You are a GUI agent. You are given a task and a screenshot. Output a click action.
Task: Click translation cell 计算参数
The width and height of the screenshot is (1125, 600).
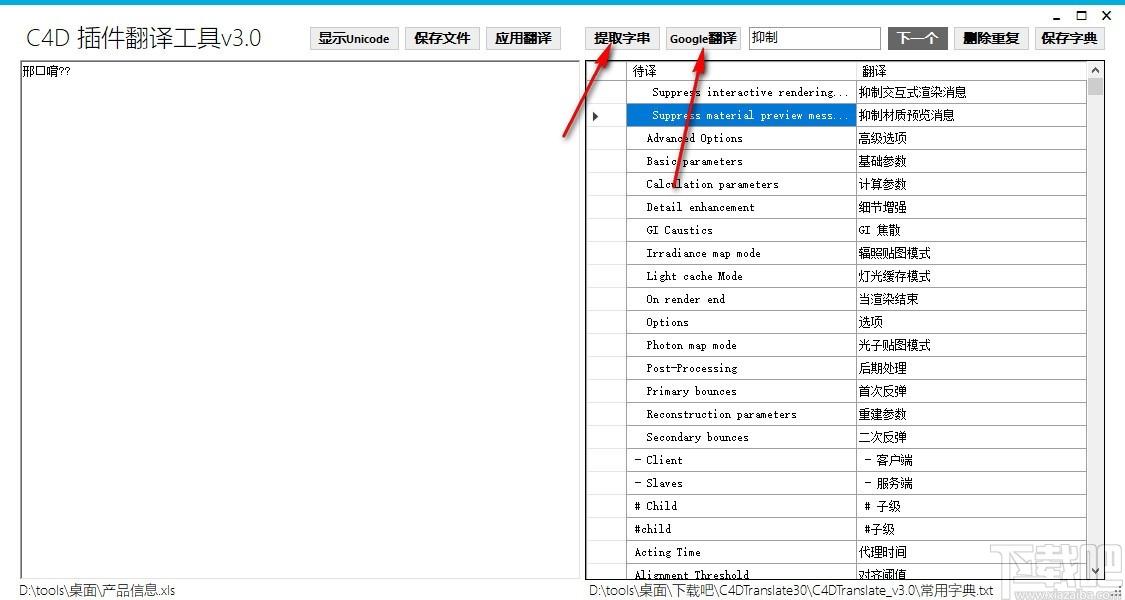(971, 184)
